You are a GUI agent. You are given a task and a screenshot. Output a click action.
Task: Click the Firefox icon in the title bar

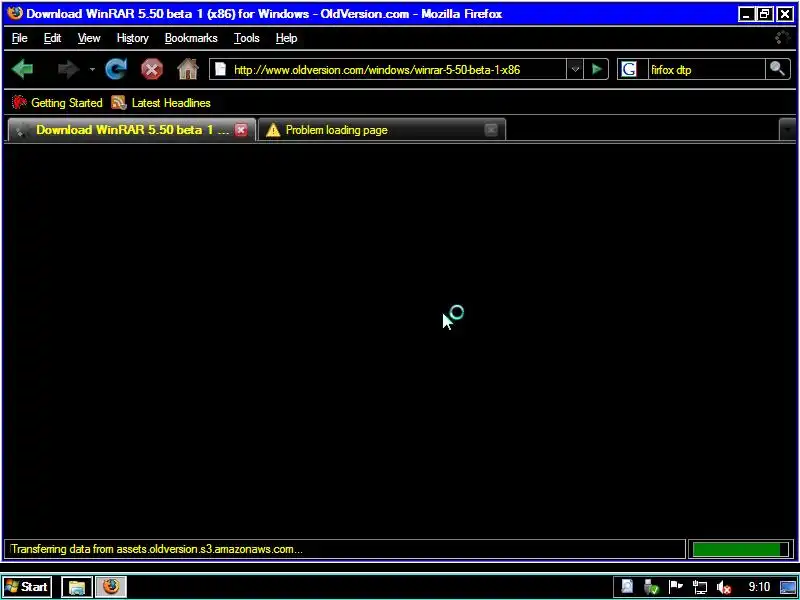pos(15,13)
